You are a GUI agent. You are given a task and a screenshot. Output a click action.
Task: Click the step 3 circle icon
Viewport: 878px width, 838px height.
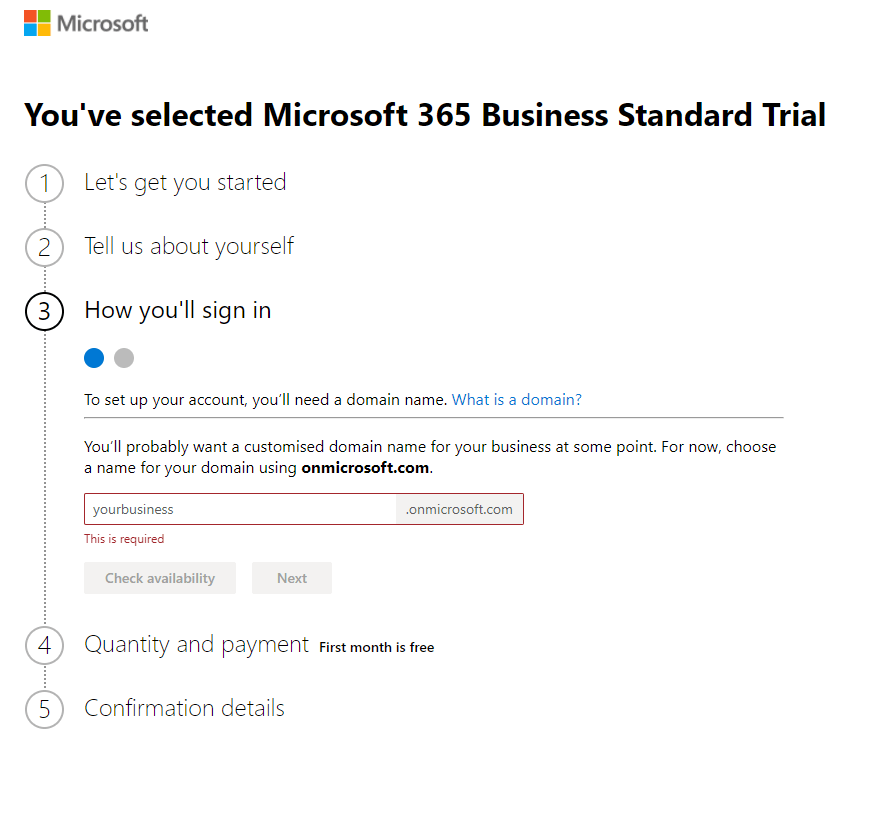44,311
